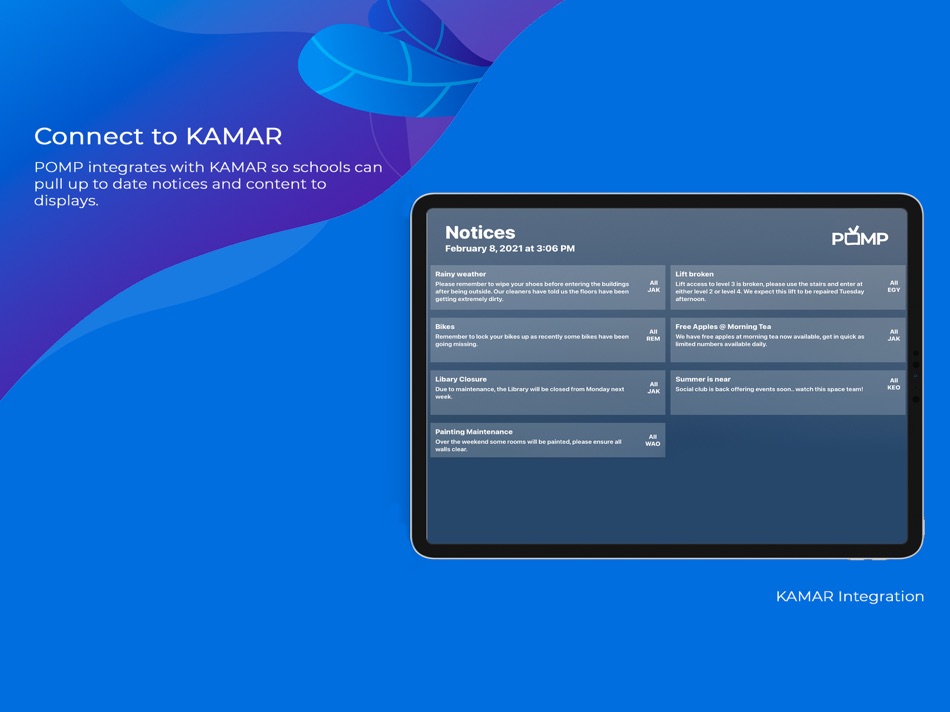The image size is (950, 712).
Task: Click the "All JAK" tag on Libary Closure
Action: 654,388
